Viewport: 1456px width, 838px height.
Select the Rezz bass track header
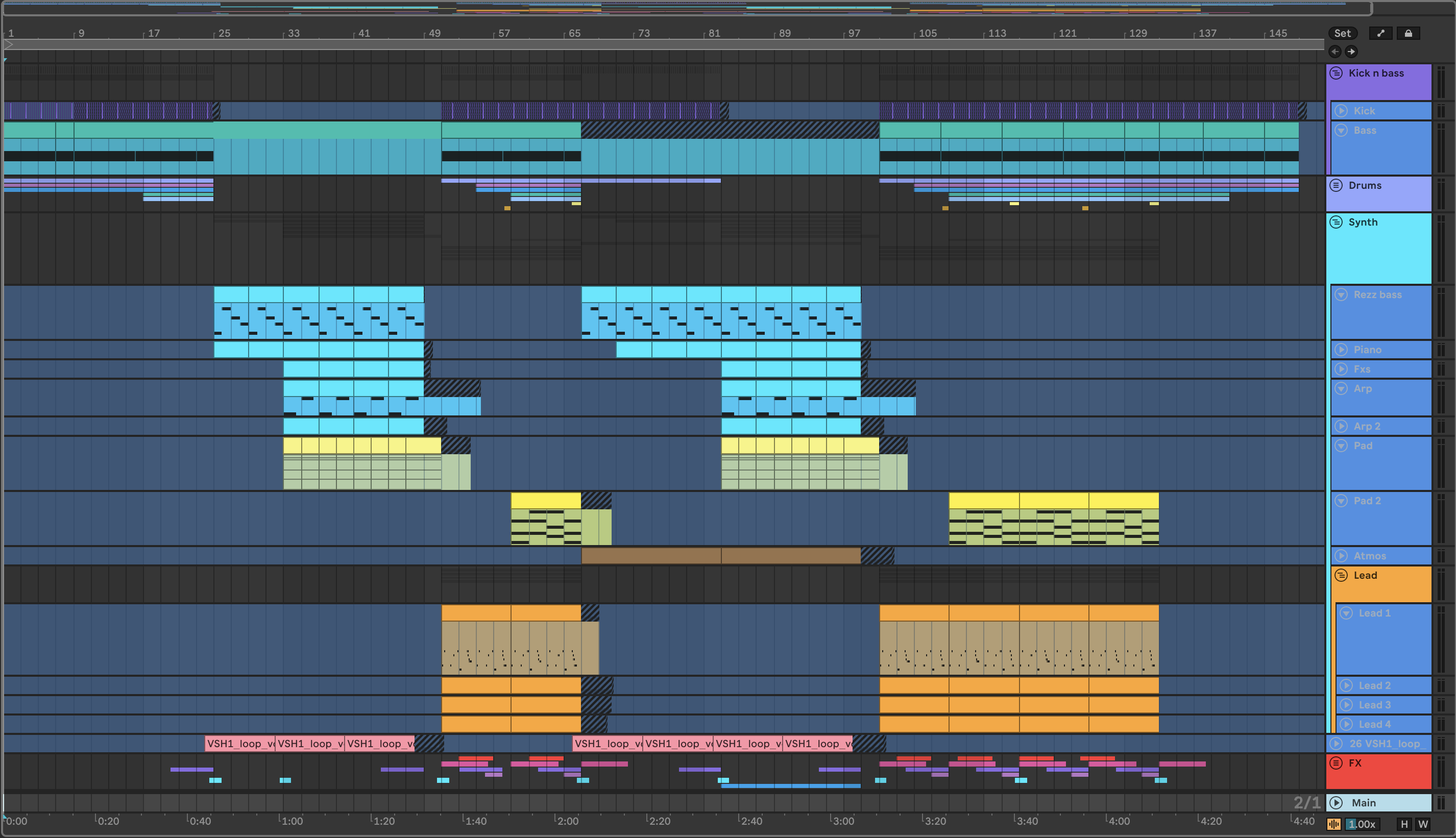pos(1377,294)
